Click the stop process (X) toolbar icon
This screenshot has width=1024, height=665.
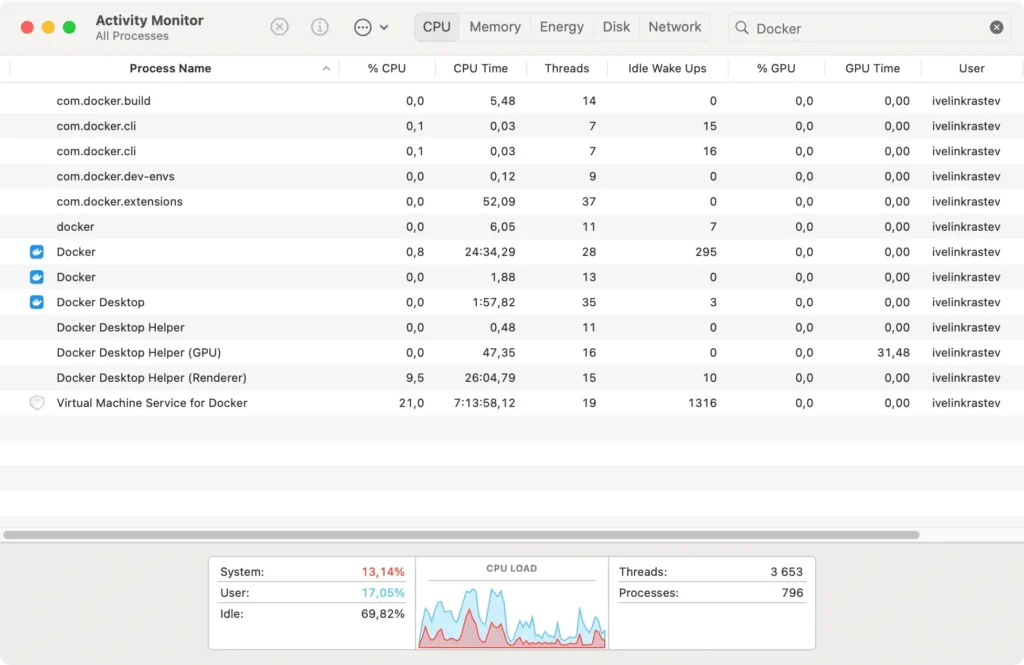click(x=280, y=27)
